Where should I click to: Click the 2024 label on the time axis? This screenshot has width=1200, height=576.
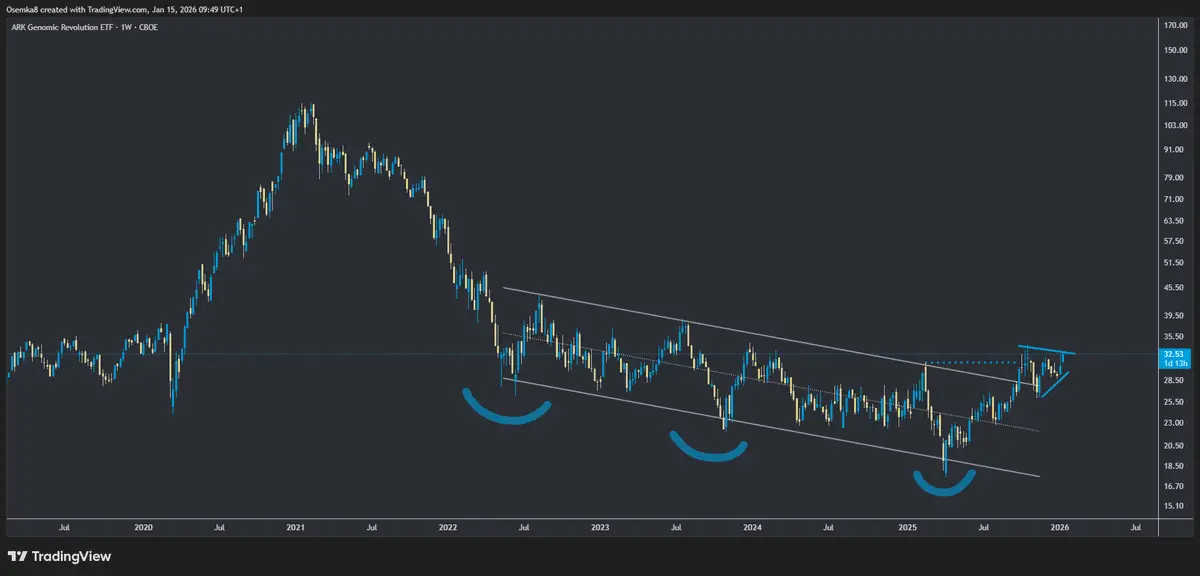752,526
